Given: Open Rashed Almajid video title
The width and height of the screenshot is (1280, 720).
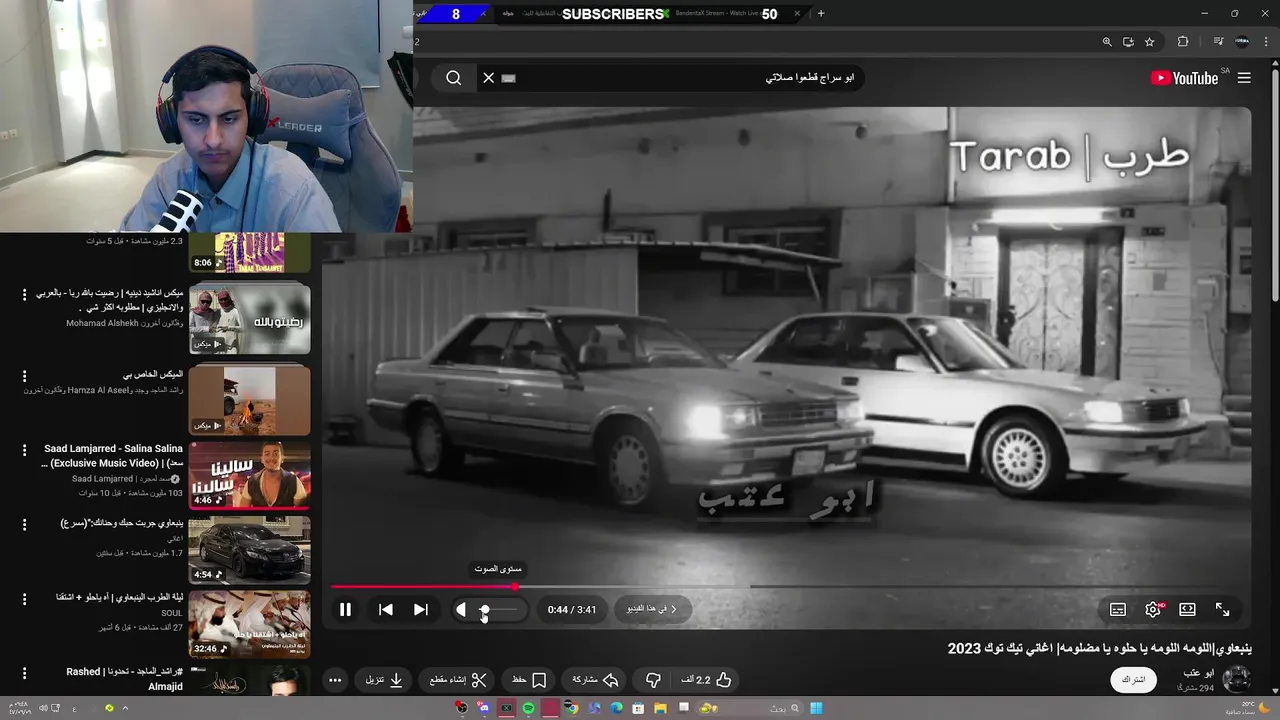Looking at the screenshot, I should click(124, 679).
